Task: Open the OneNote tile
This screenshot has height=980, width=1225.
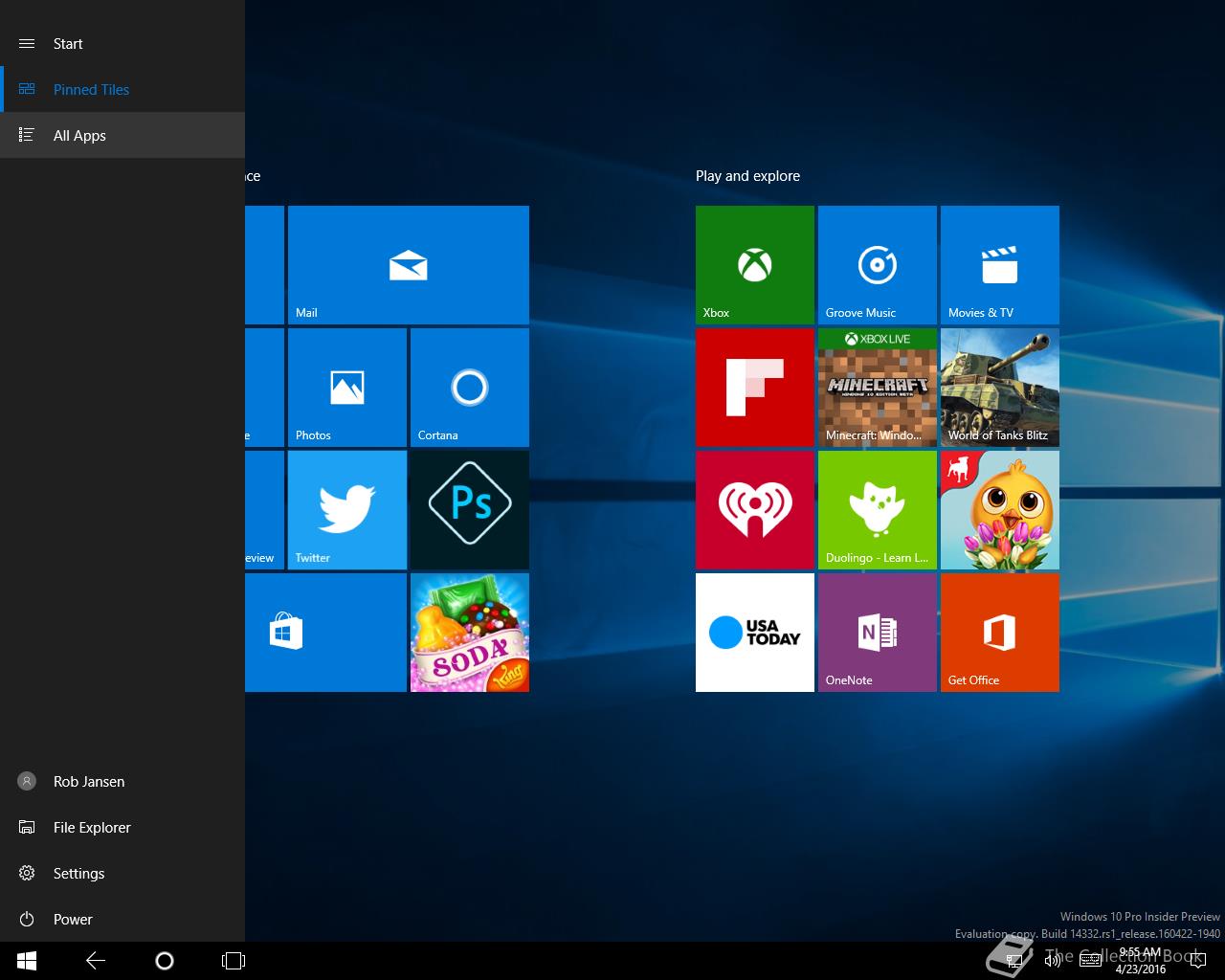Action: coord(878,633)
